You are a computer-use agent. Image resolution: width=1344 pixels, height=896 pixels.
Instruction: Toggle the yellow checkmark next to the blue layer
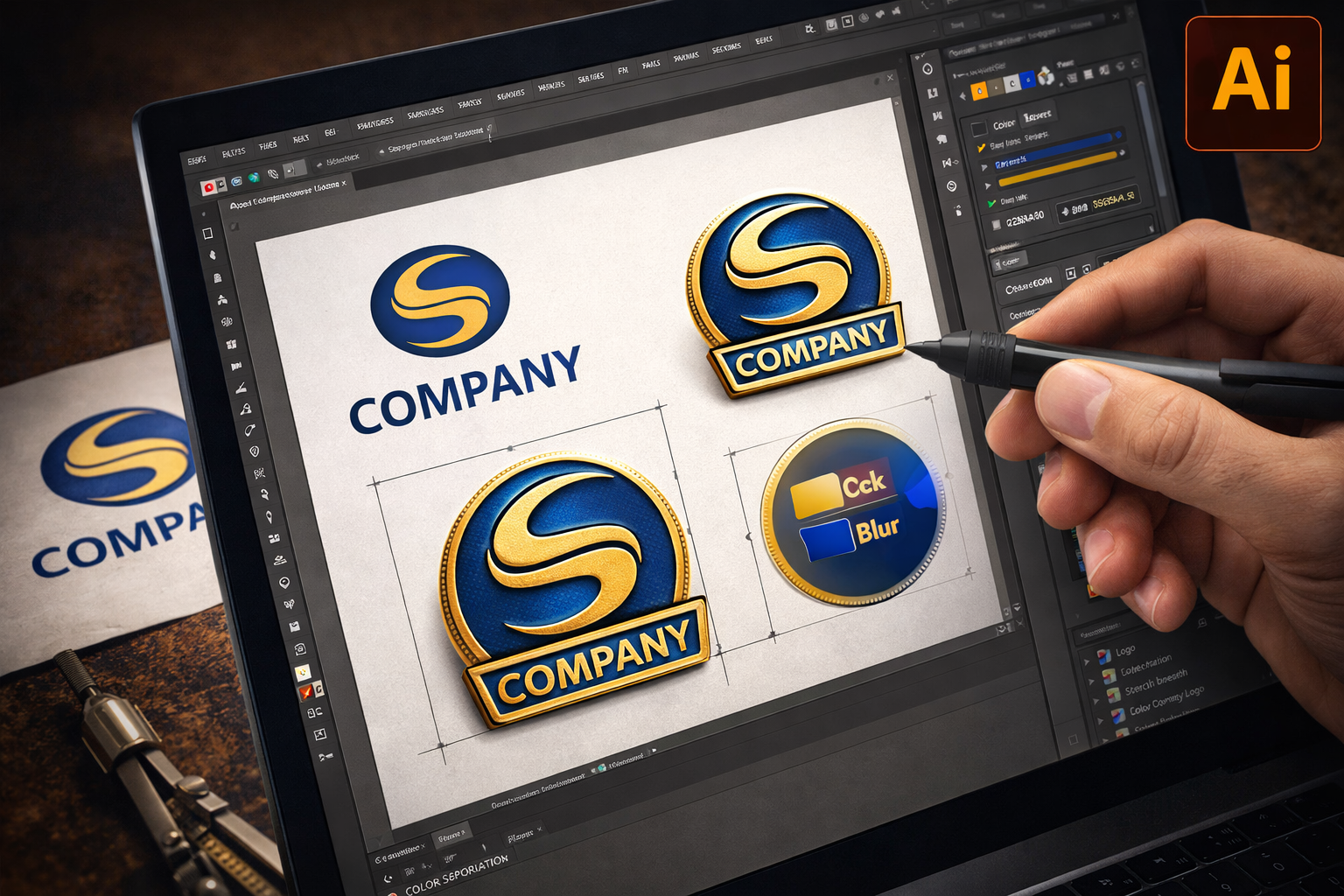(x=980, y=146)
